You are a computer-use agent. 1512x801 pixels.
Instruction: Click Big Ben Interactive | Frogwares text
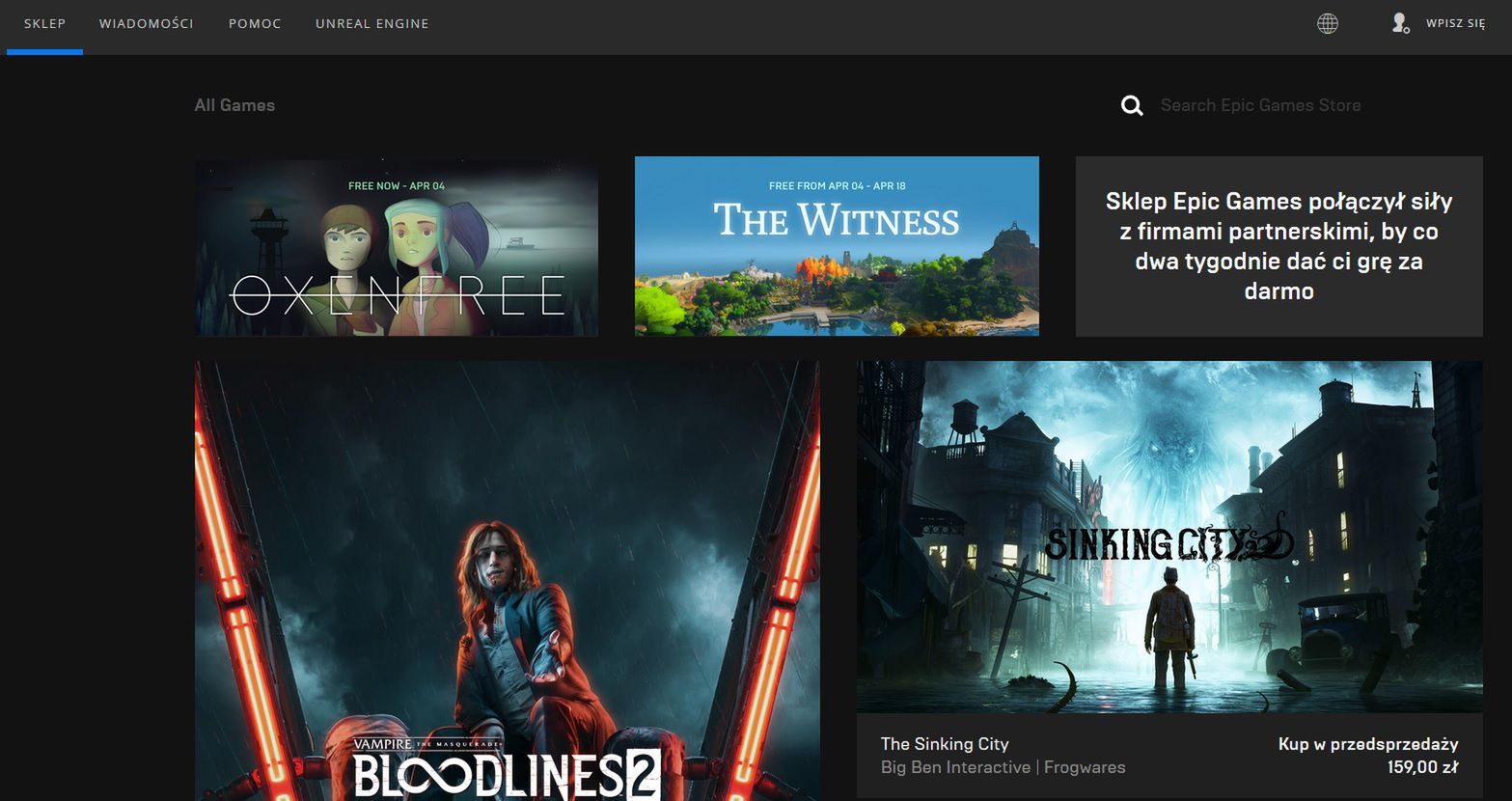(1003, 767)
